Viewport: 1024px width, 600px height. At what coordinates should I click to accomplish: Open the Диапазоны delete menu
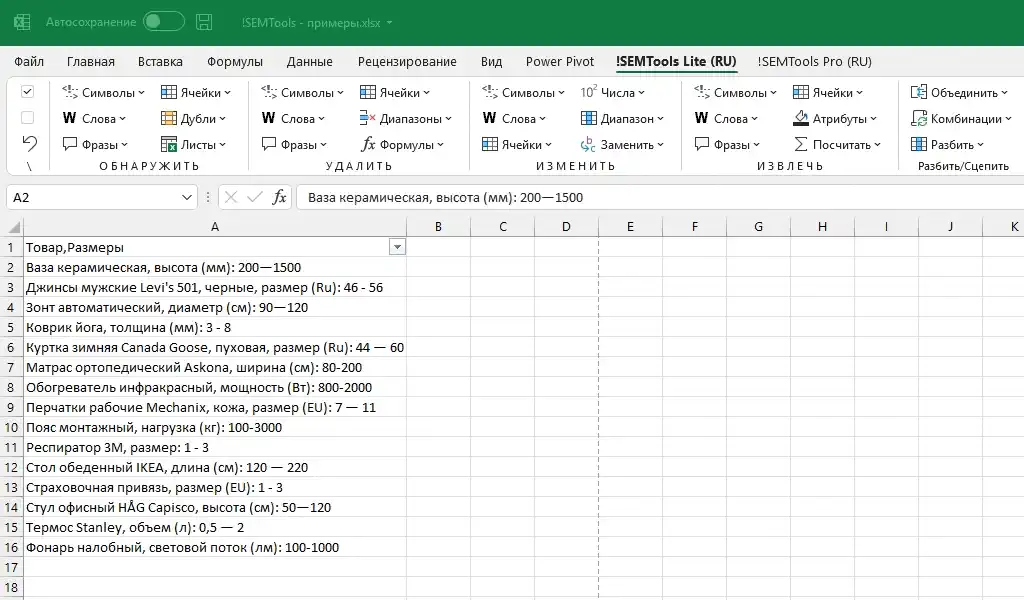pyautogui.click(x=406, y=119)
